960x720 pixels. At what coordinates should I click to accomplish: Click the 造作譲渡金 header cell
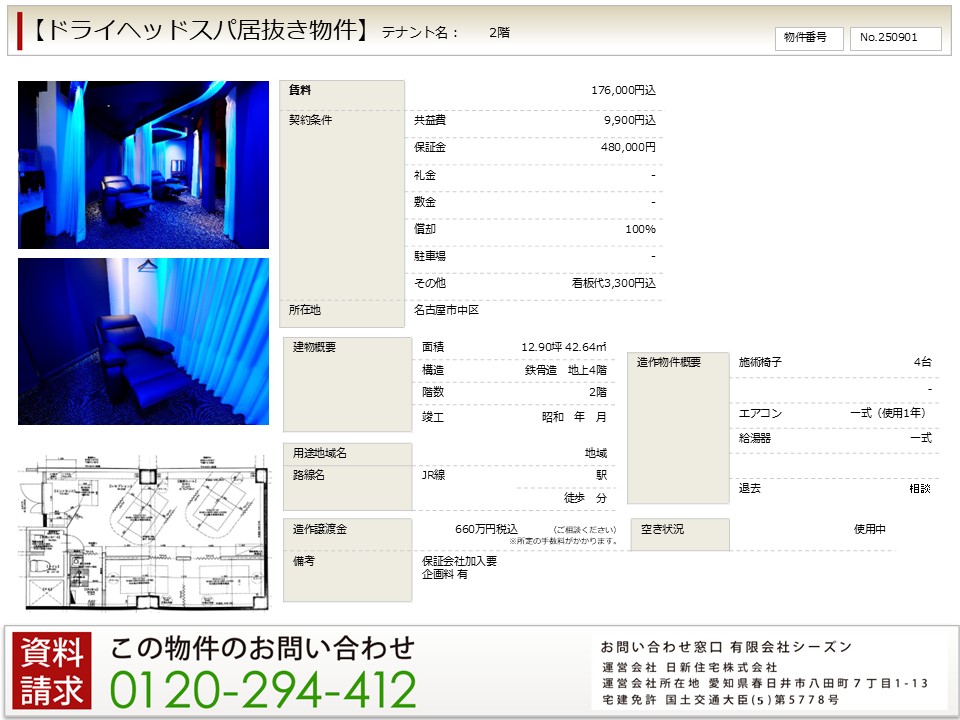(x=347, y=534)
